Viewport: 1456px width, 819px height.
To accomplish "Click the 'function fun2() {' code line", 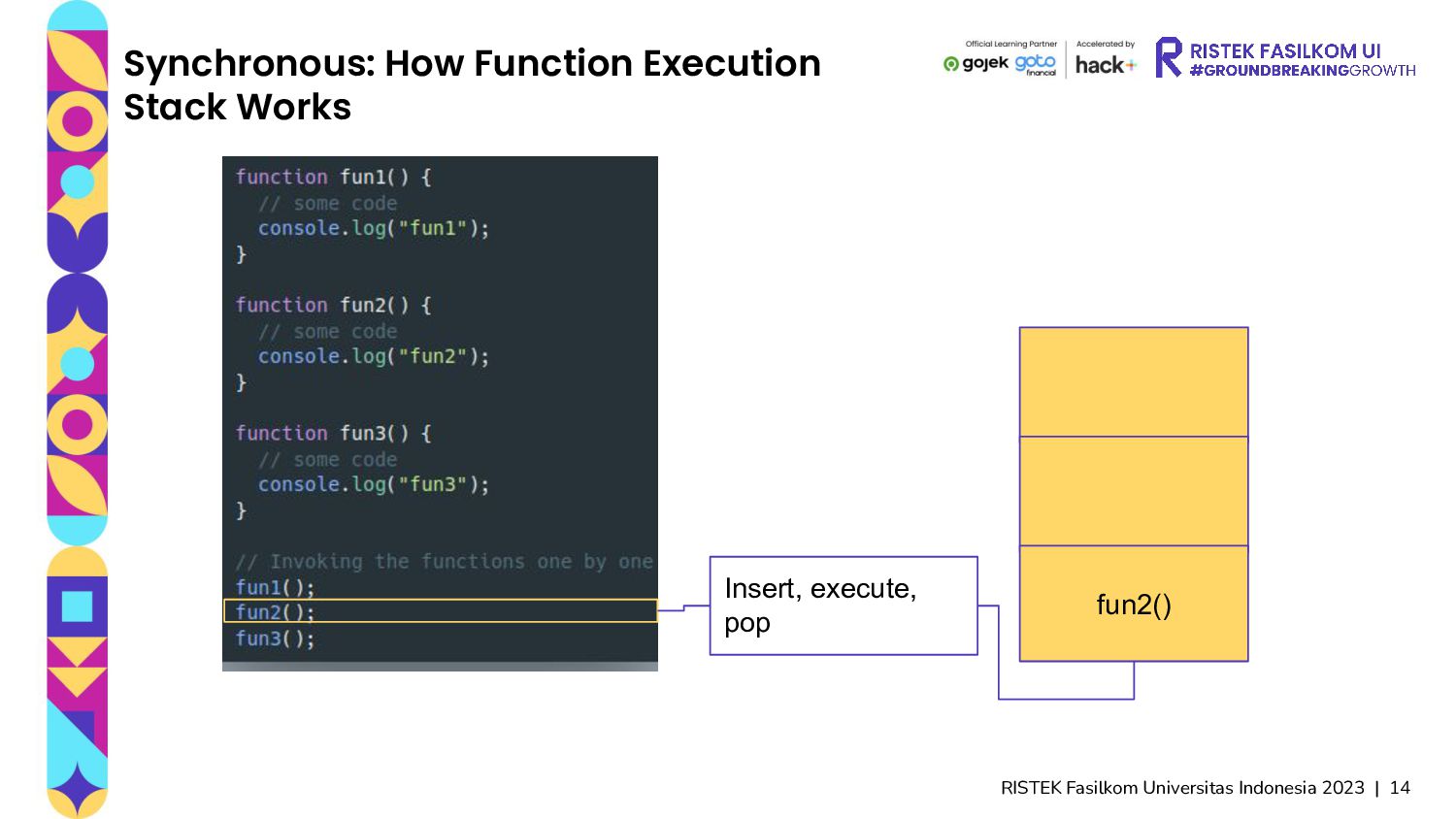I will pyautogui.click(x=333, y=305).
